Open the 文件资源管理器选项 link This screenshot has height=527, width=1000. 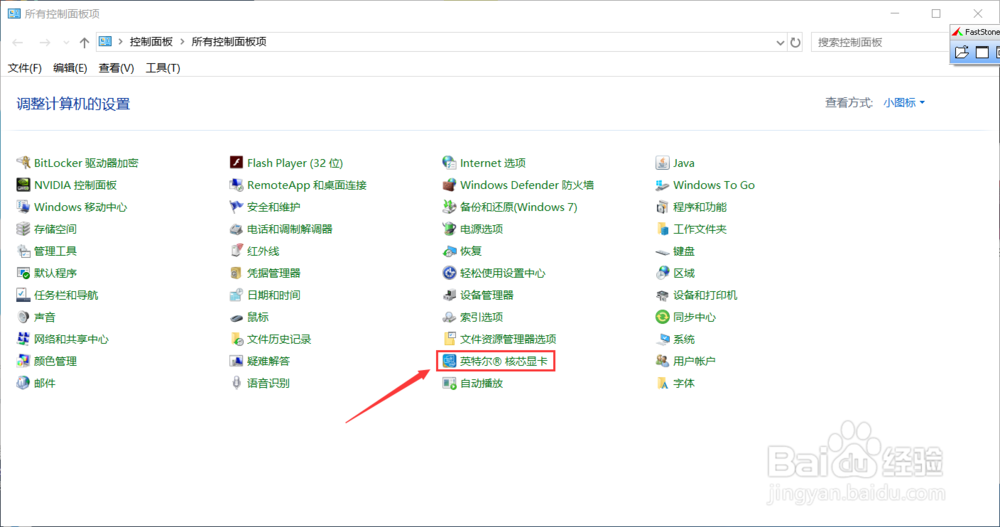(508, 339)
